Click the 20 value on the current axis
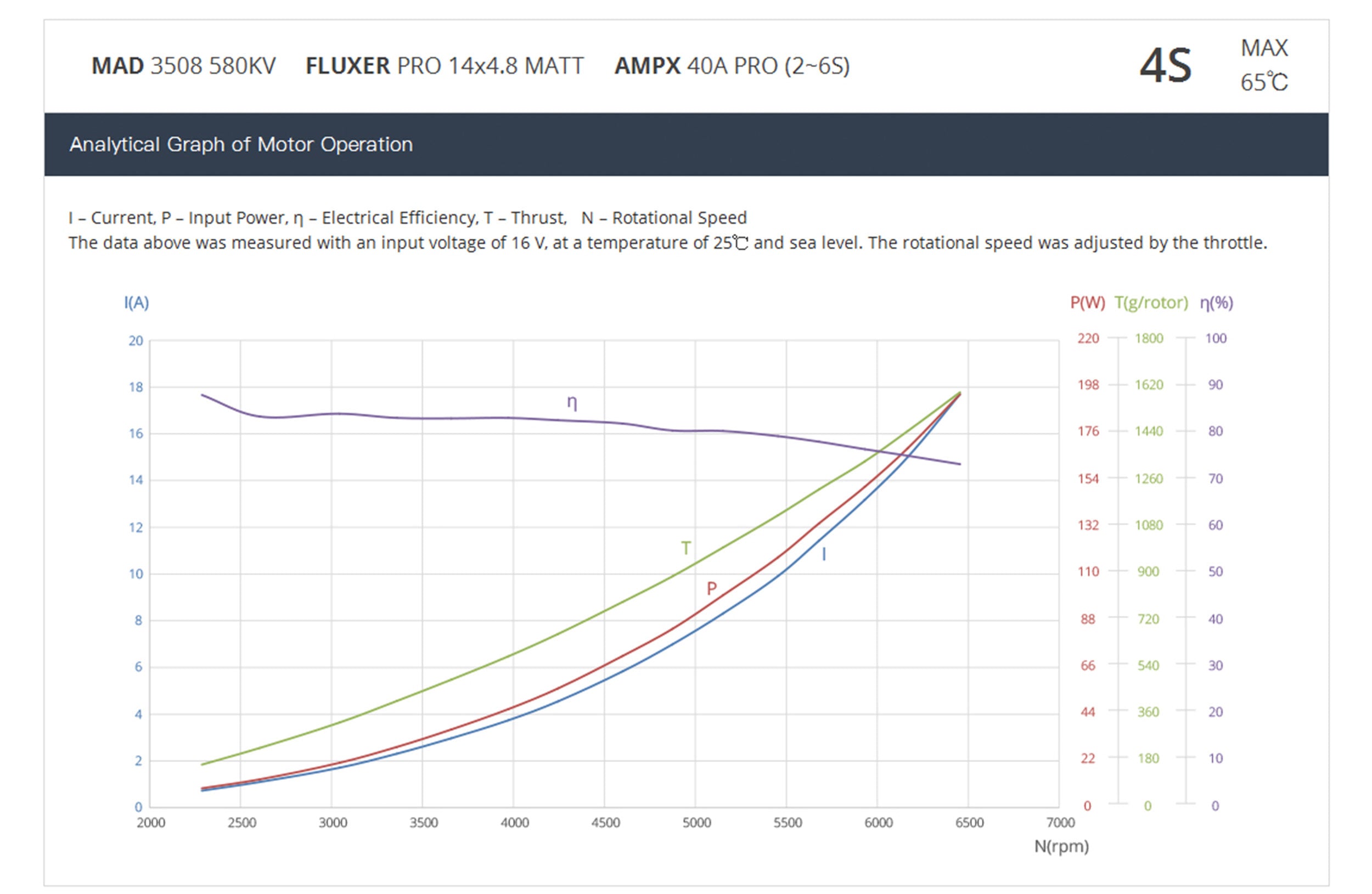 (136, 340)
